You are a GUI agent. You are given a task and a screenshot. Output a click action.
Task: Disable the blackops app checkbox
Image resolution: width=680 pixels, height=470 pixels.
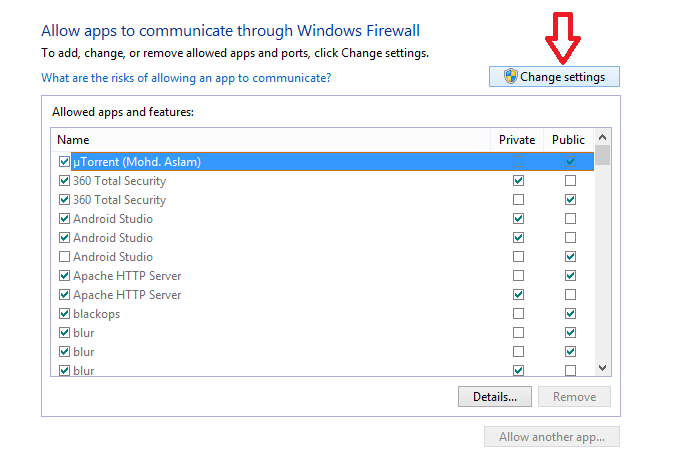65,314
